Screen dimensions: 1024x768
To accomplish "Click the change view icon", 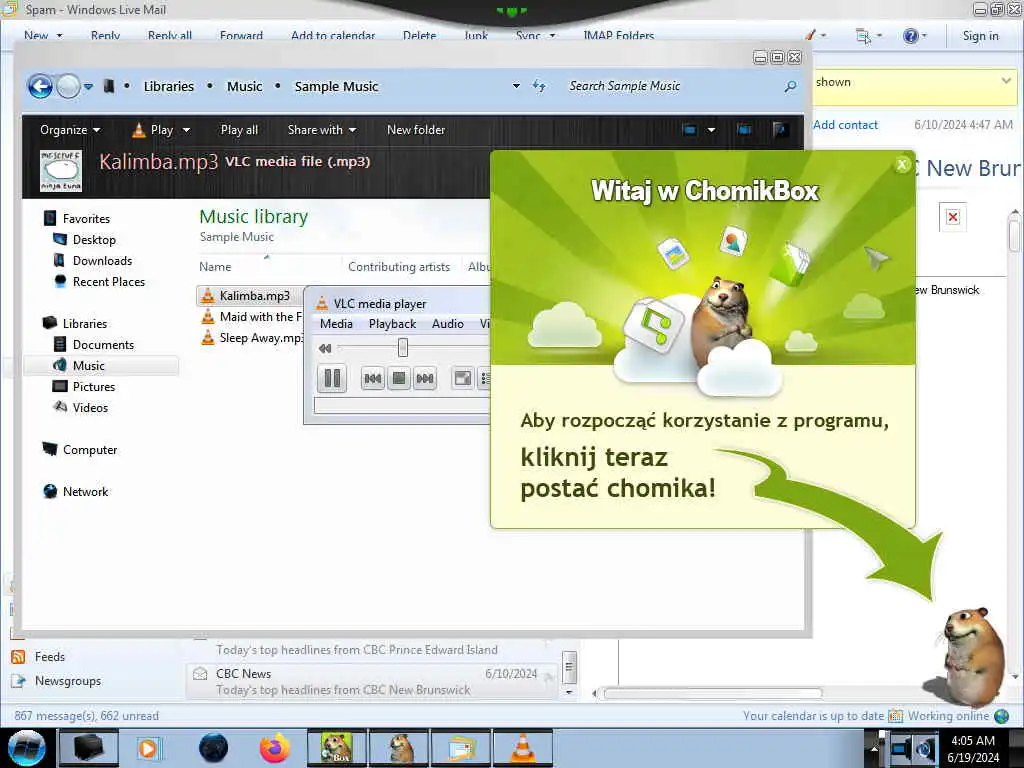I will (x=690, y=130).
